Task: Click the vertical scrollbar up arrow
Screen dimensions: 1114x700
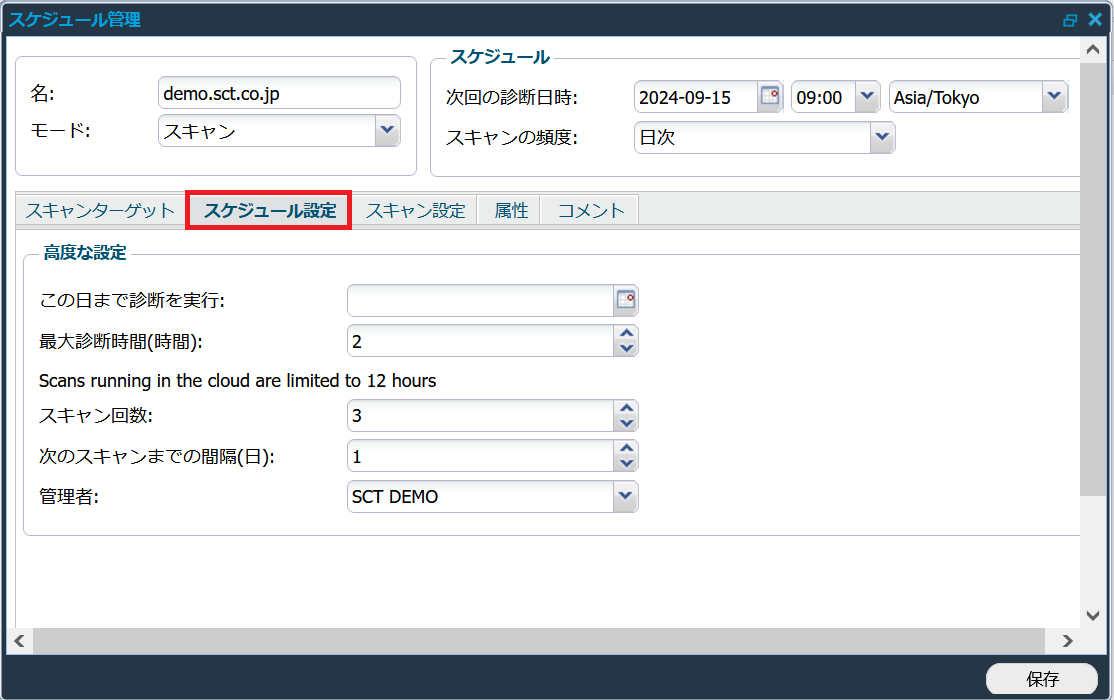Action: [x=1093, y=50]
